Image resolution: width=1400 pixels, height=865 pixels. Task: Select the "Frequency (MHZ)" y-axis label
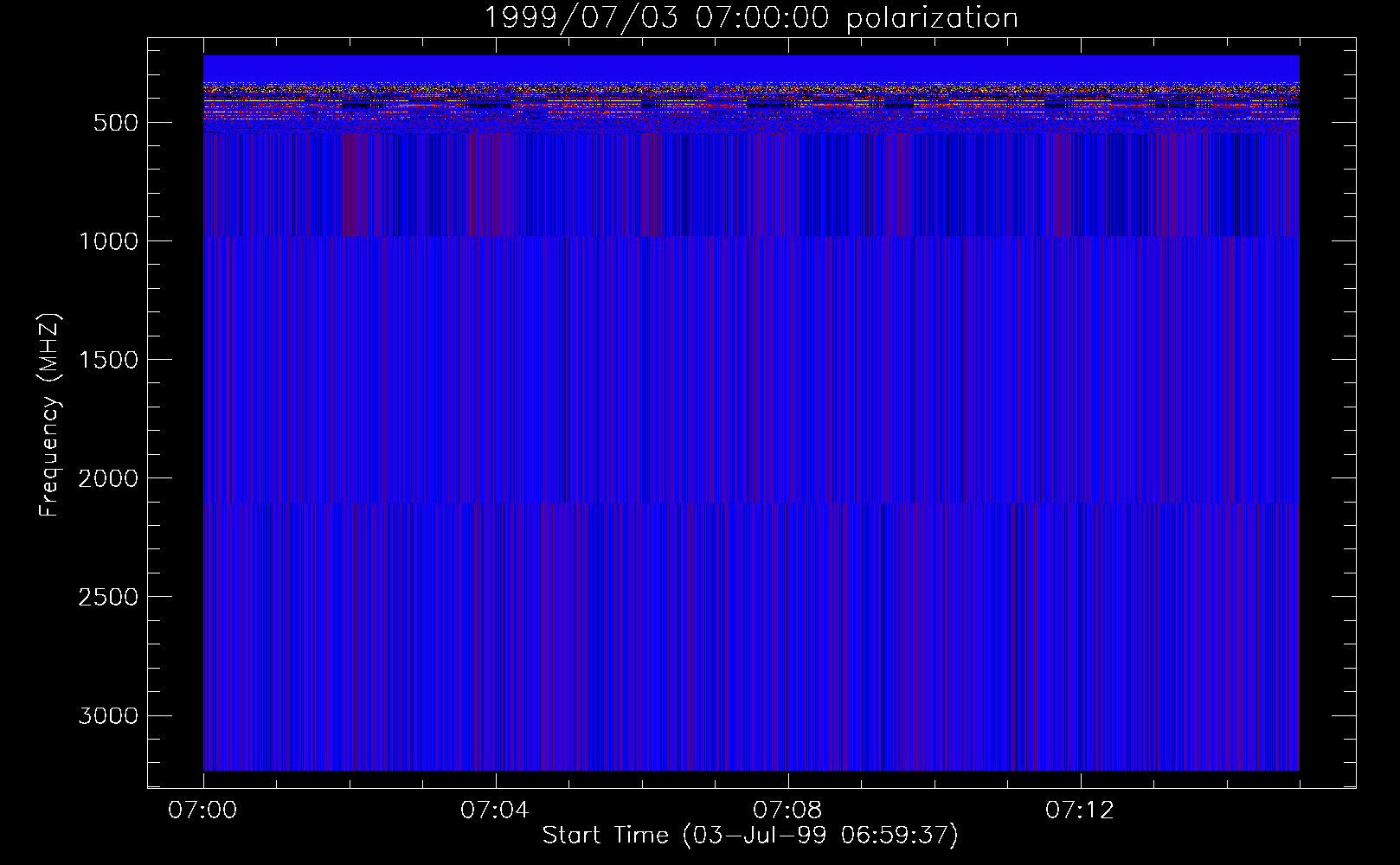[x=49, y=415]
